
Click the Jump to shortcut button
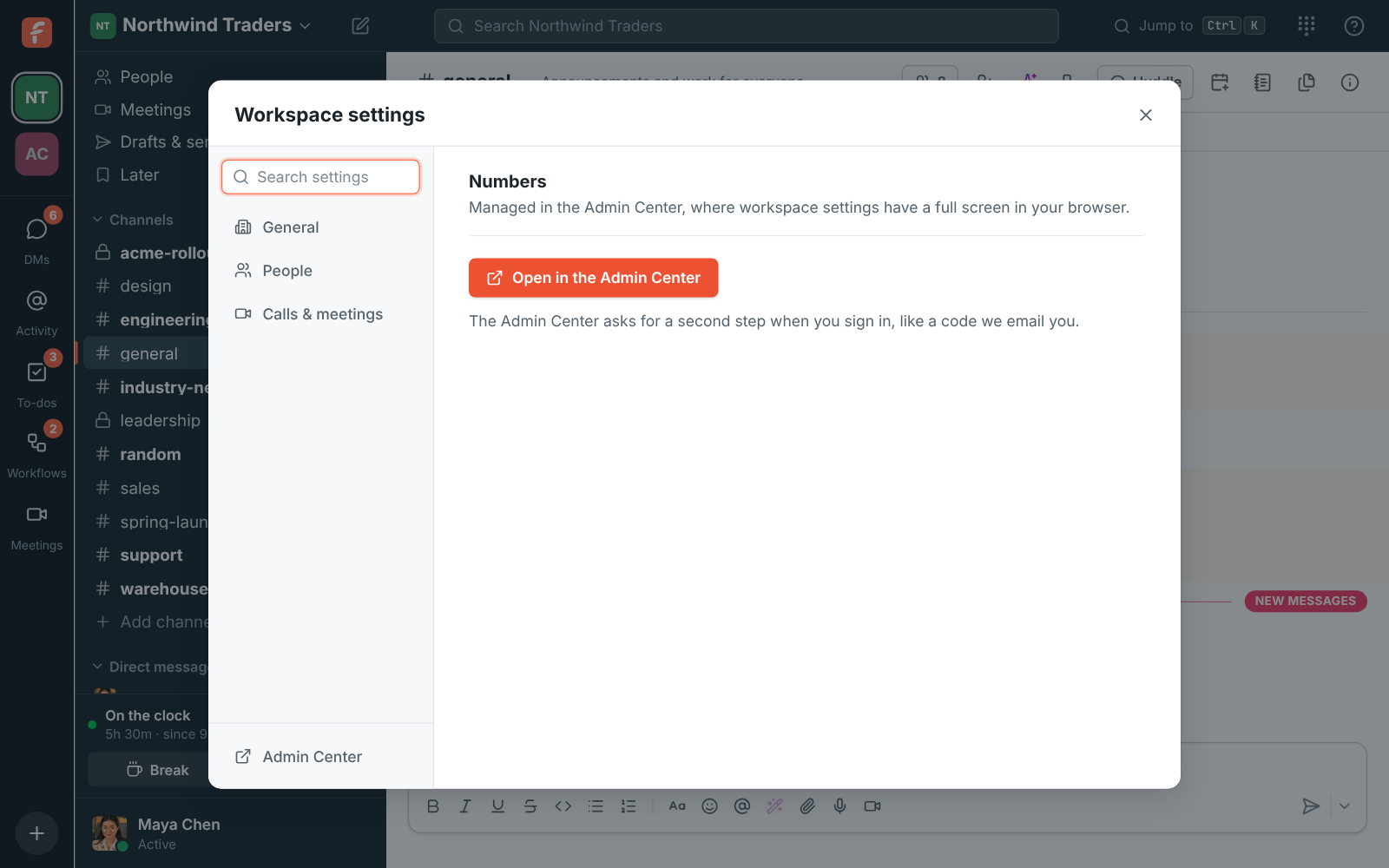coord(1189,26)
